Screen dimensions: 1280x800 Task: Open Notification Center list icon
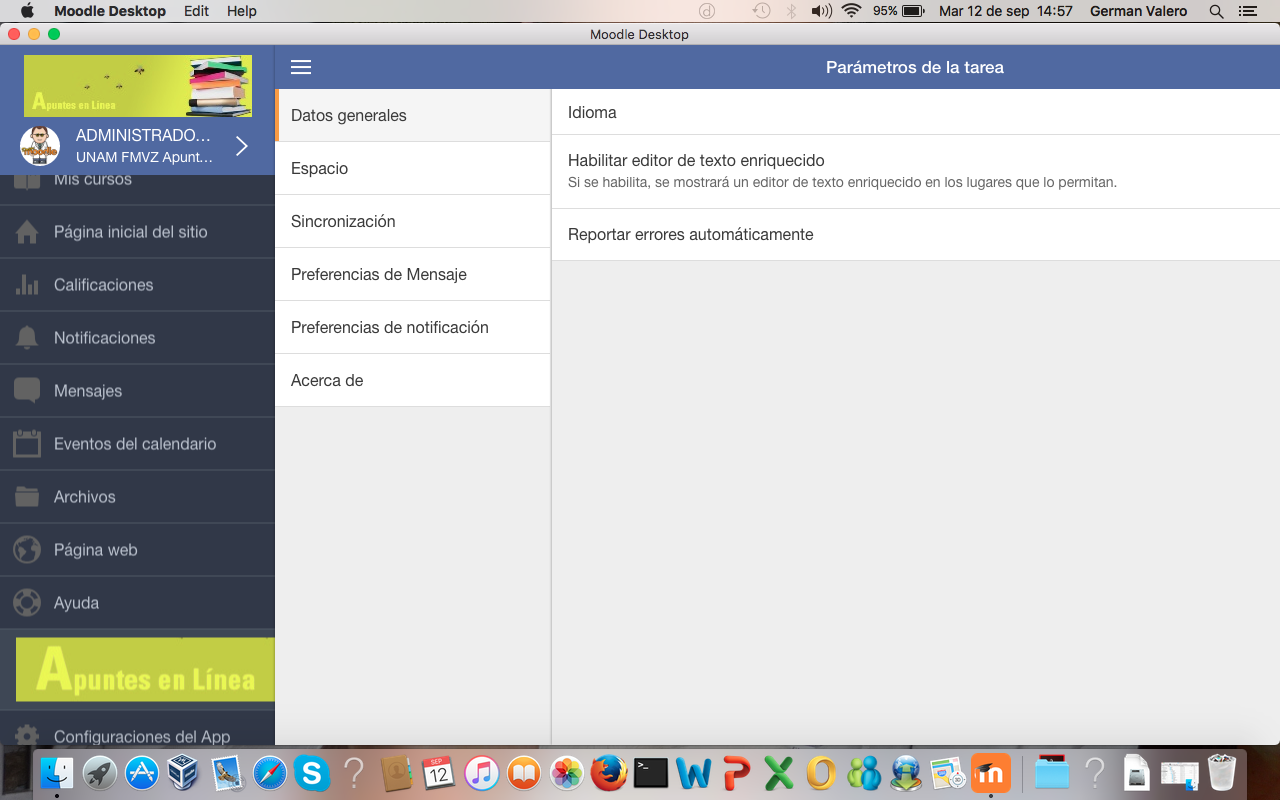coord(1247,11)
